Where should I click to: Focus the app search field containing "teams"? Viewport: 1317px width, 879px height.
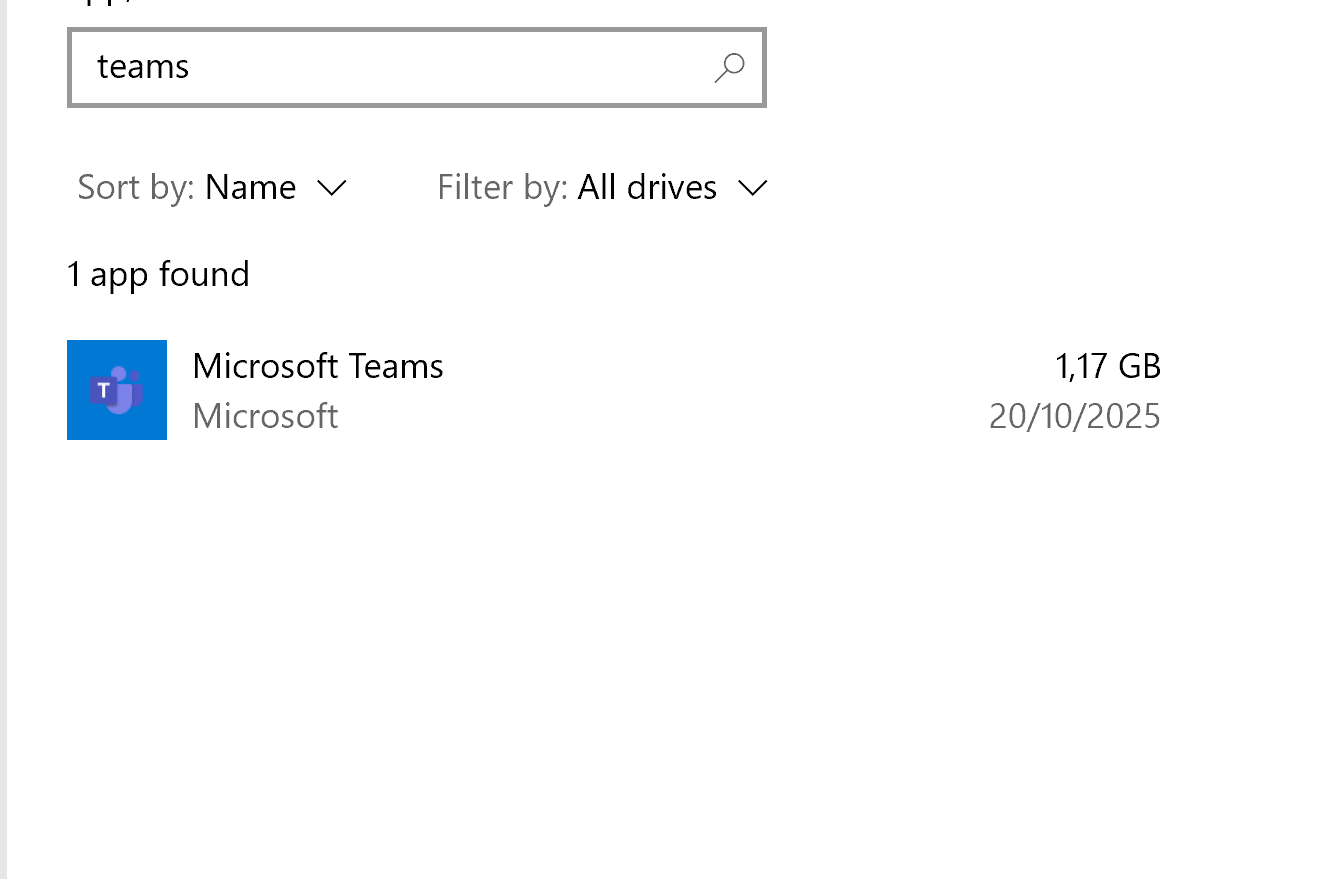tap(417, 68)
